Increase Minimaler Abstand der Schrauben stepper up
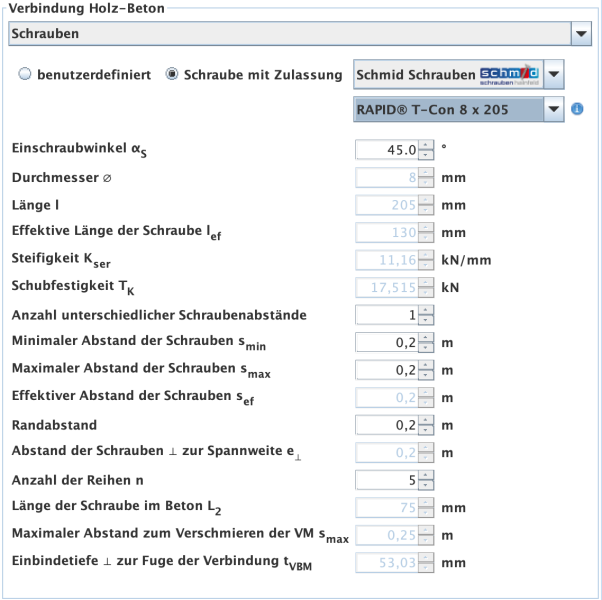602x600 pixels. [x=426, y=337]
